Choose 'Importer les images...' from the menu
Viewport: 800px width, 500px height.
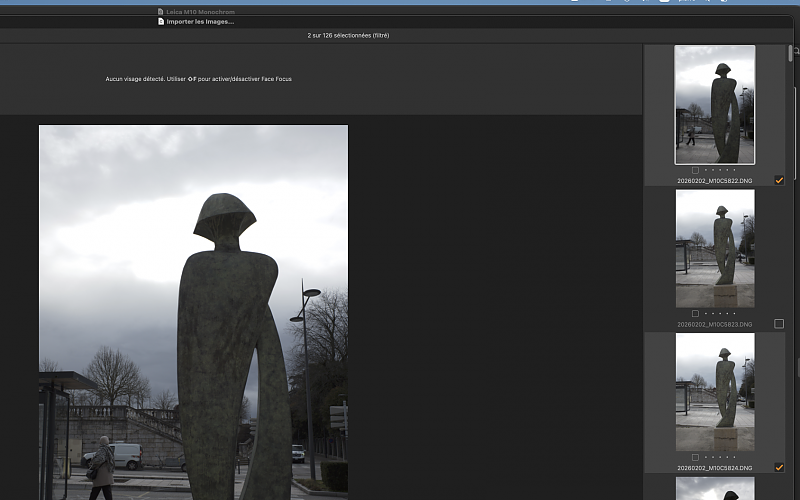coord(200,21)
